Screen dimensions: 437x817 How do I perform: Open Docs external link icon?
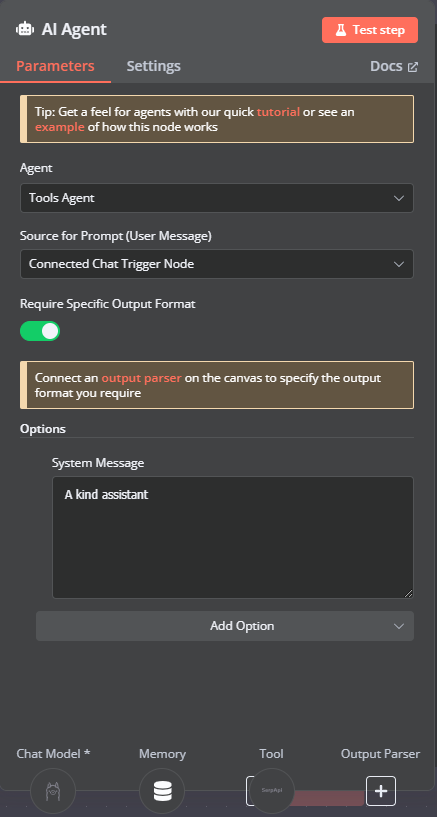(413, 67)
